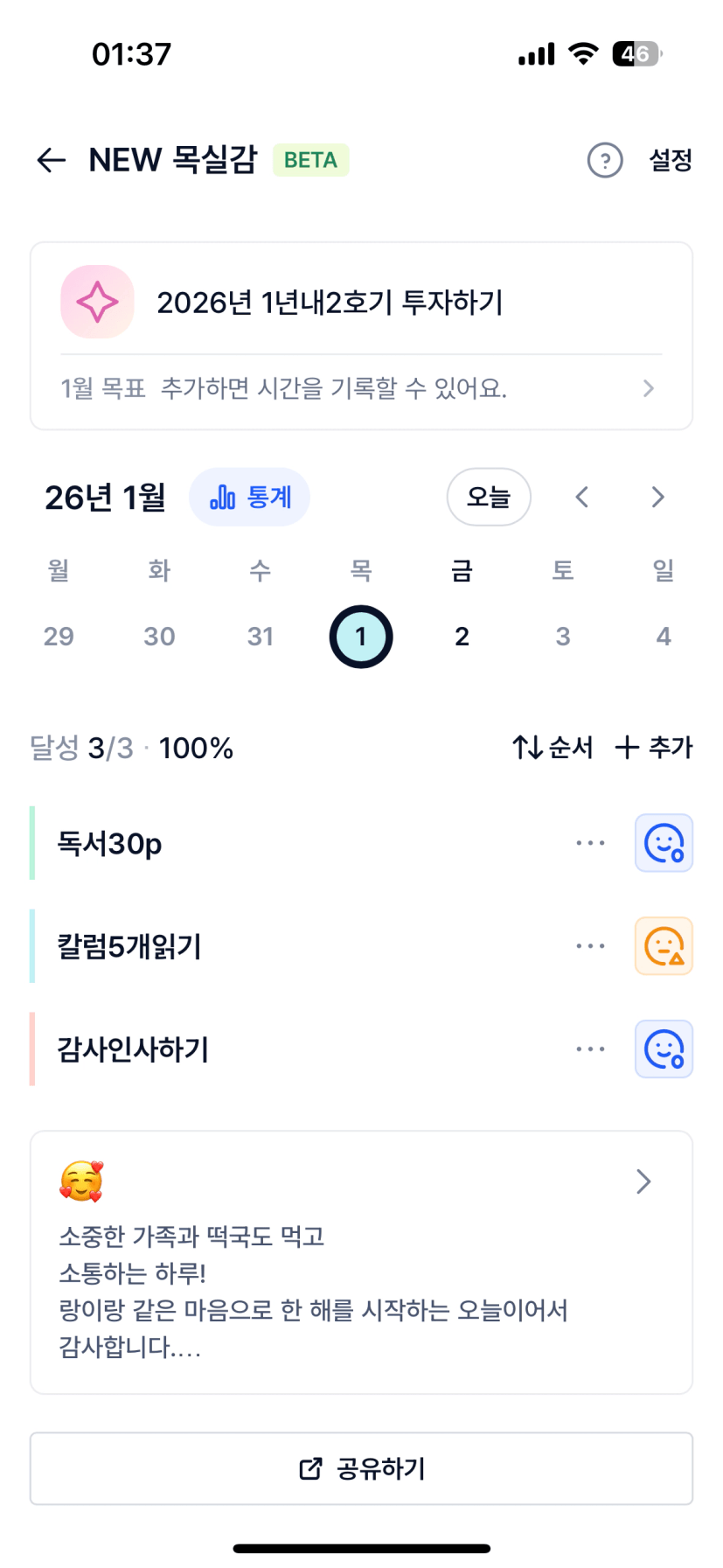Open the 통계 statistics chart

tap(249, 497)
